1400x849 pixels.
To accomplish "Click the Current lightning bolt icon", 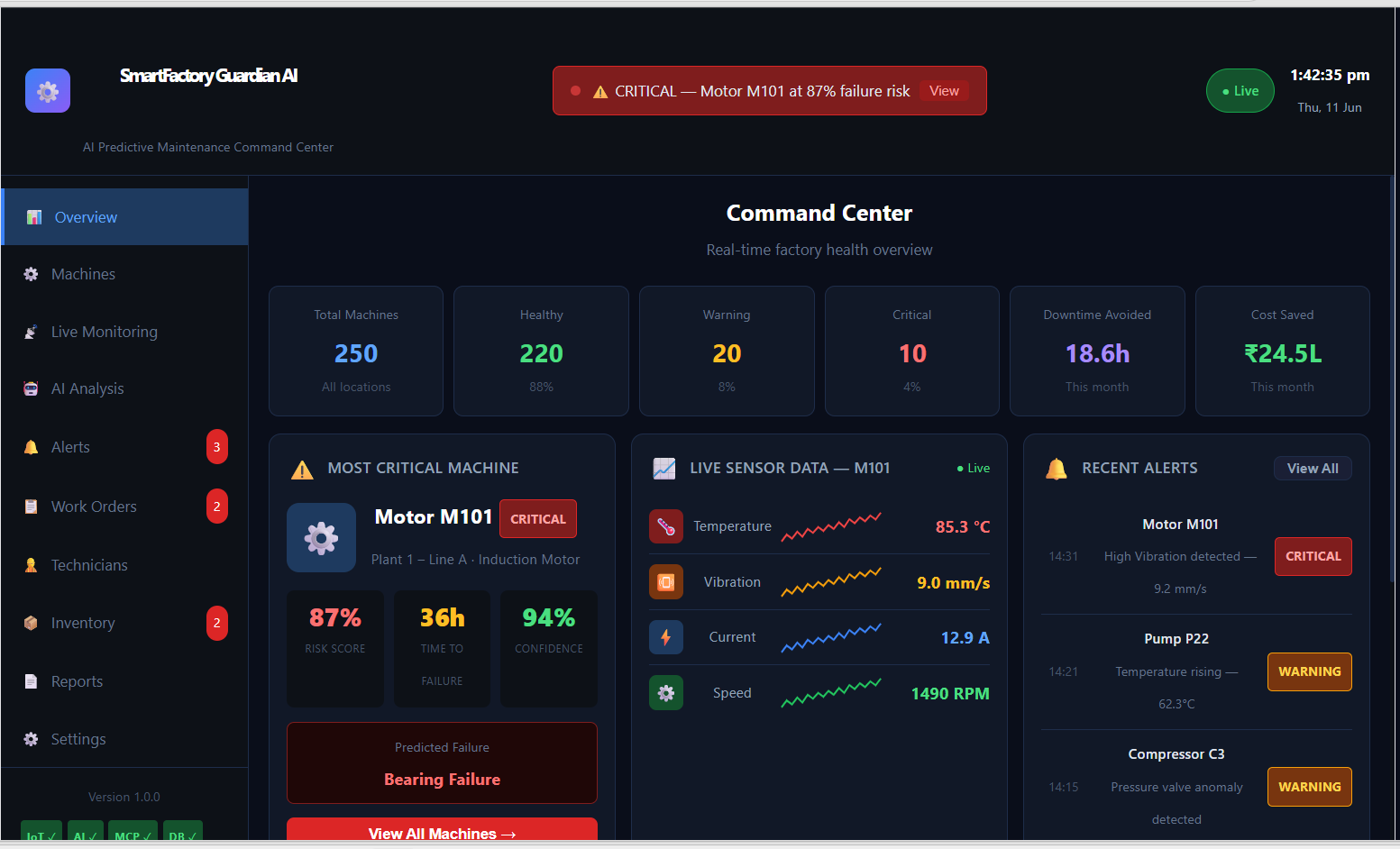I will coord(666,637).
